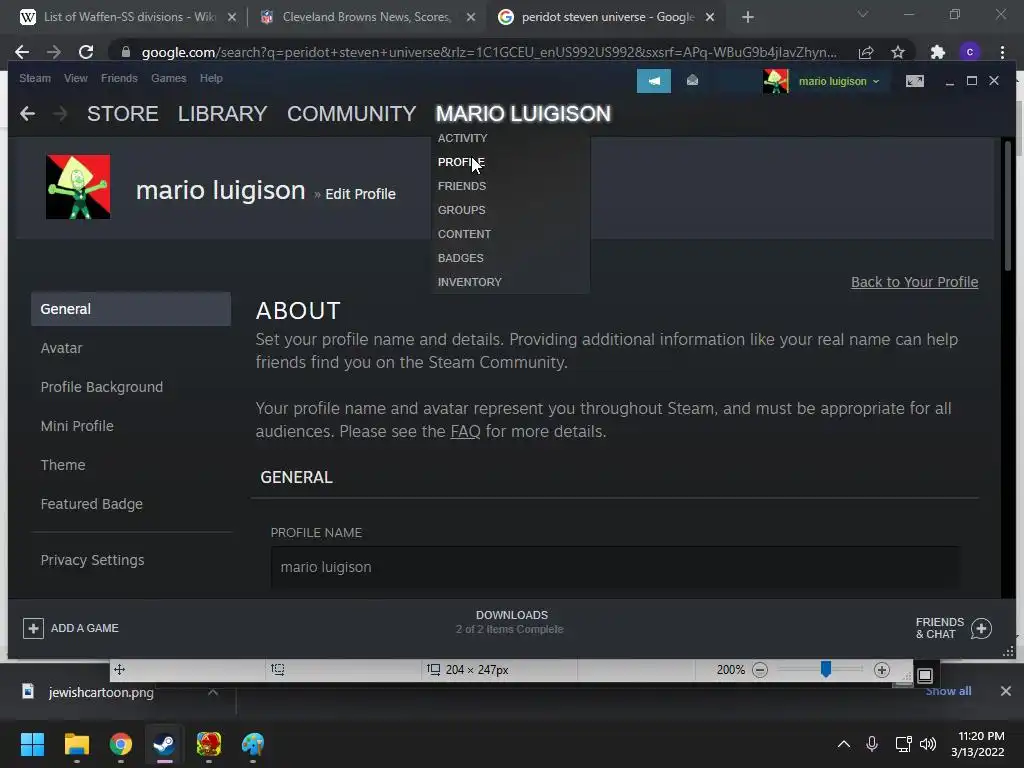Open Friends & Chat plus icon

coord(981,628)
